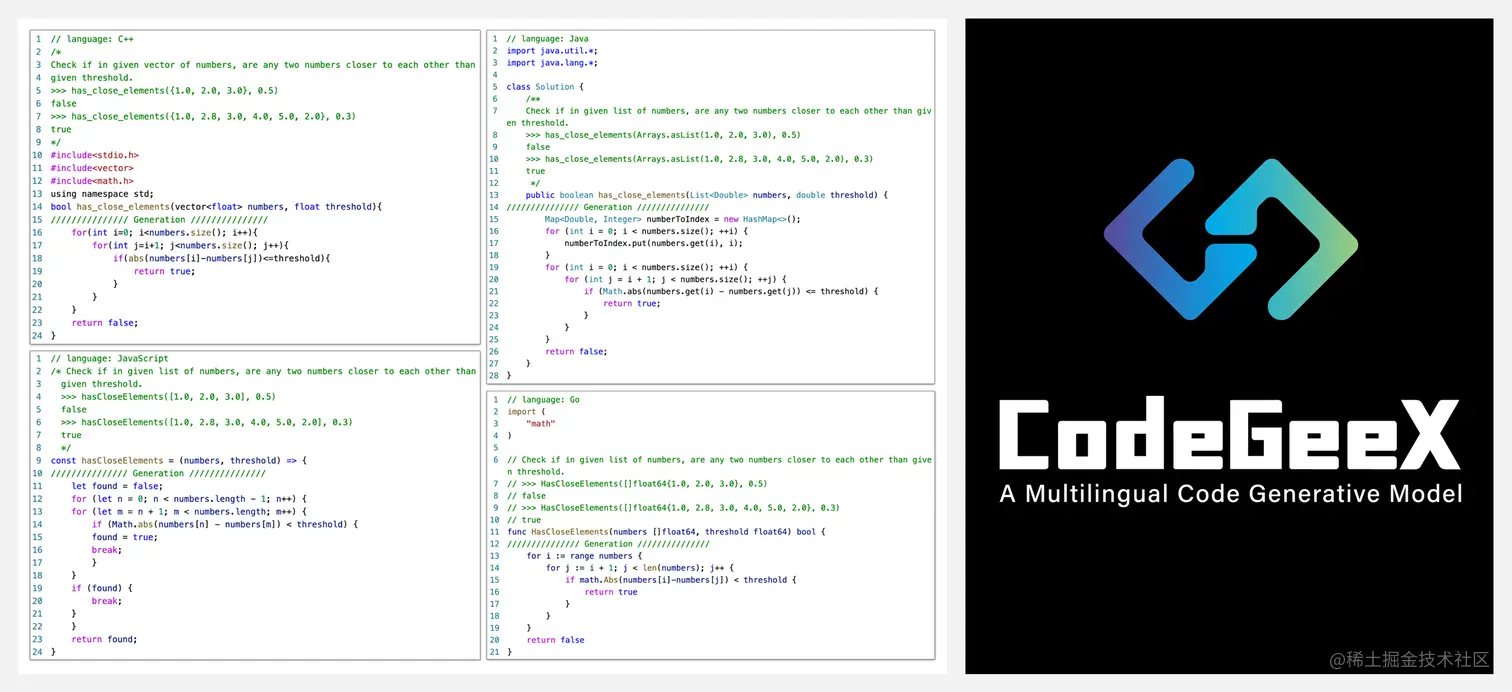Click 'return false' in the Go panel

click(x=555, y=640)
